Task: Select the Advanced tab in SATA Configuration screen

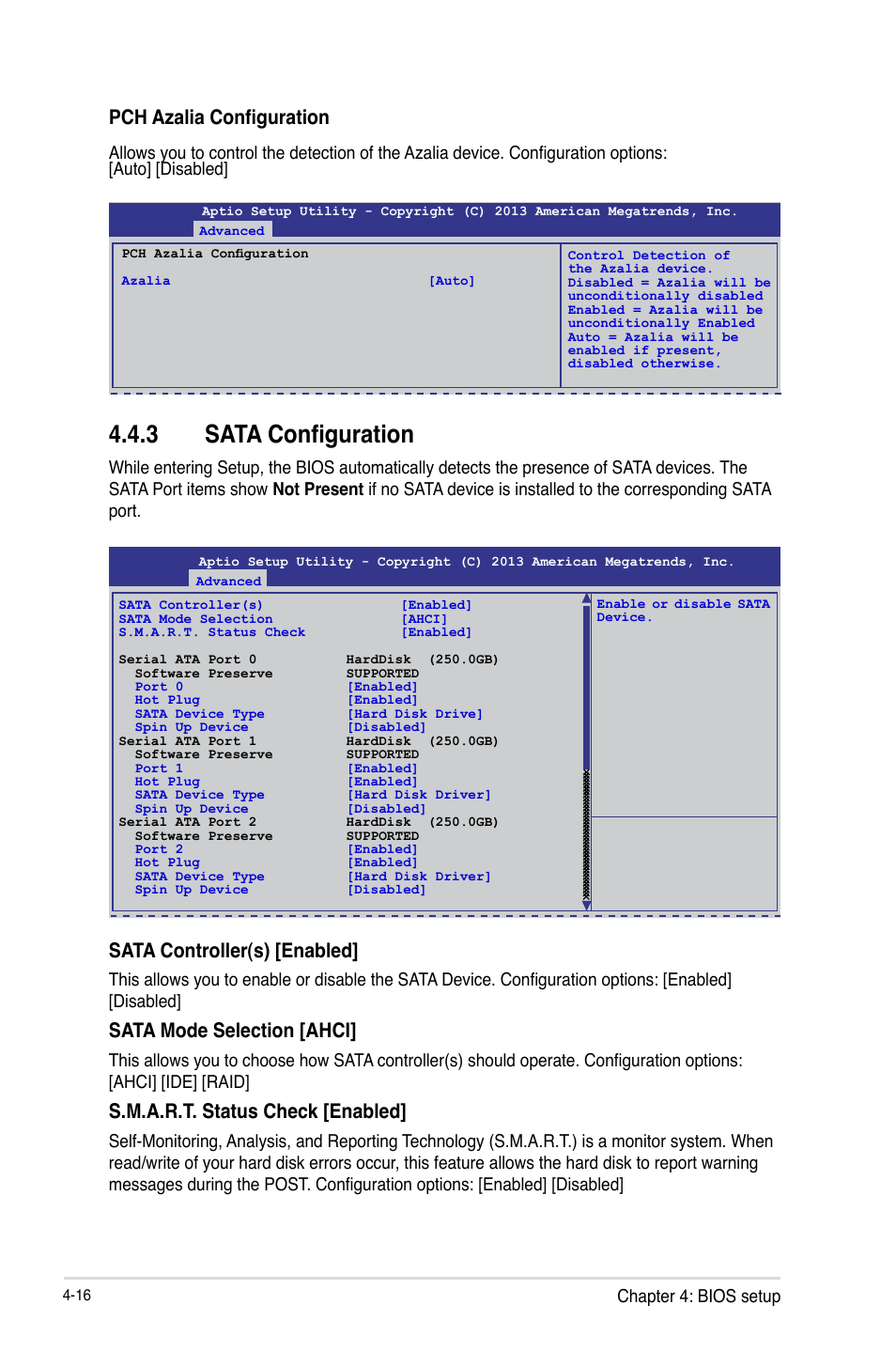Action: click(x=228, y=581)
